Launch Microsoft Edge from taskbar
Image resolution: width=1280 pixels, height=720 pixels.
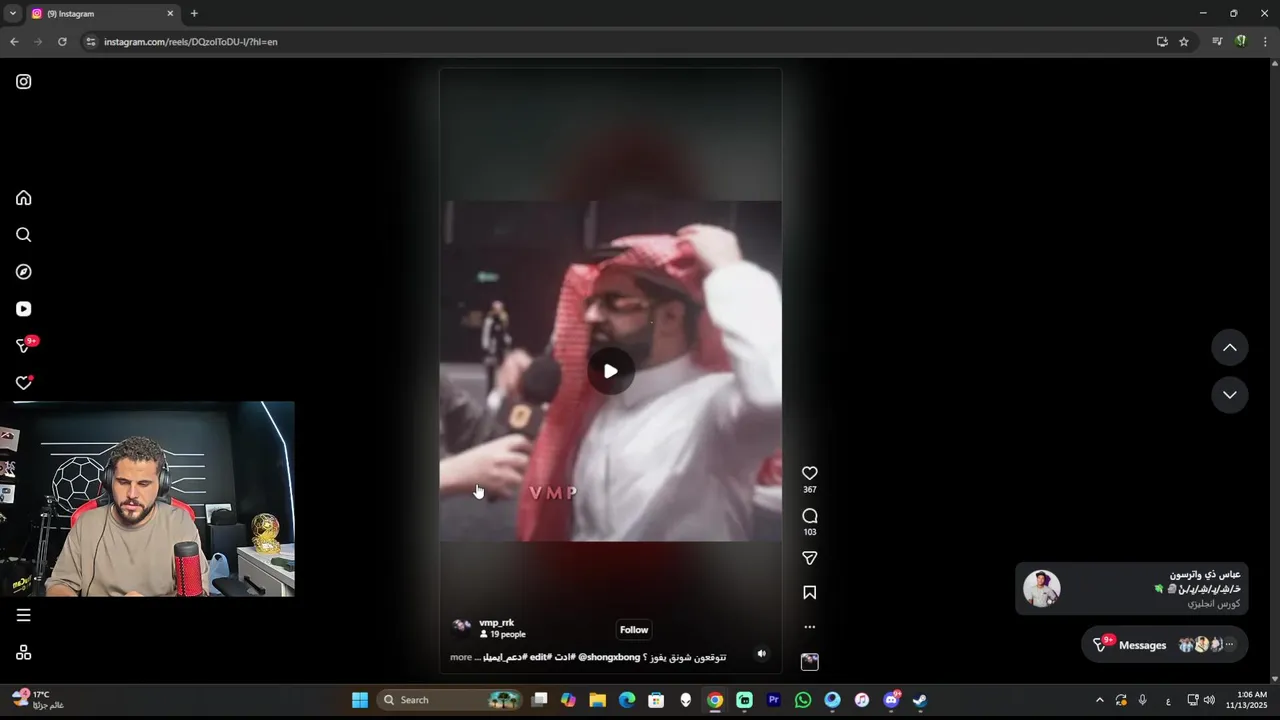[x=627, y=700]
